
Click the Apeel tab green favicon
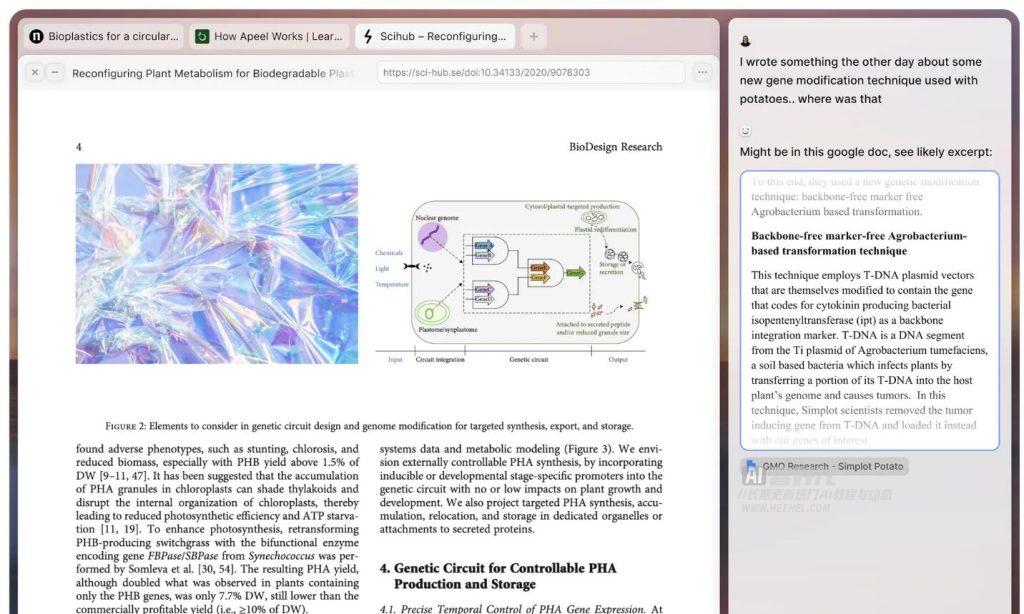pos(202,37)
